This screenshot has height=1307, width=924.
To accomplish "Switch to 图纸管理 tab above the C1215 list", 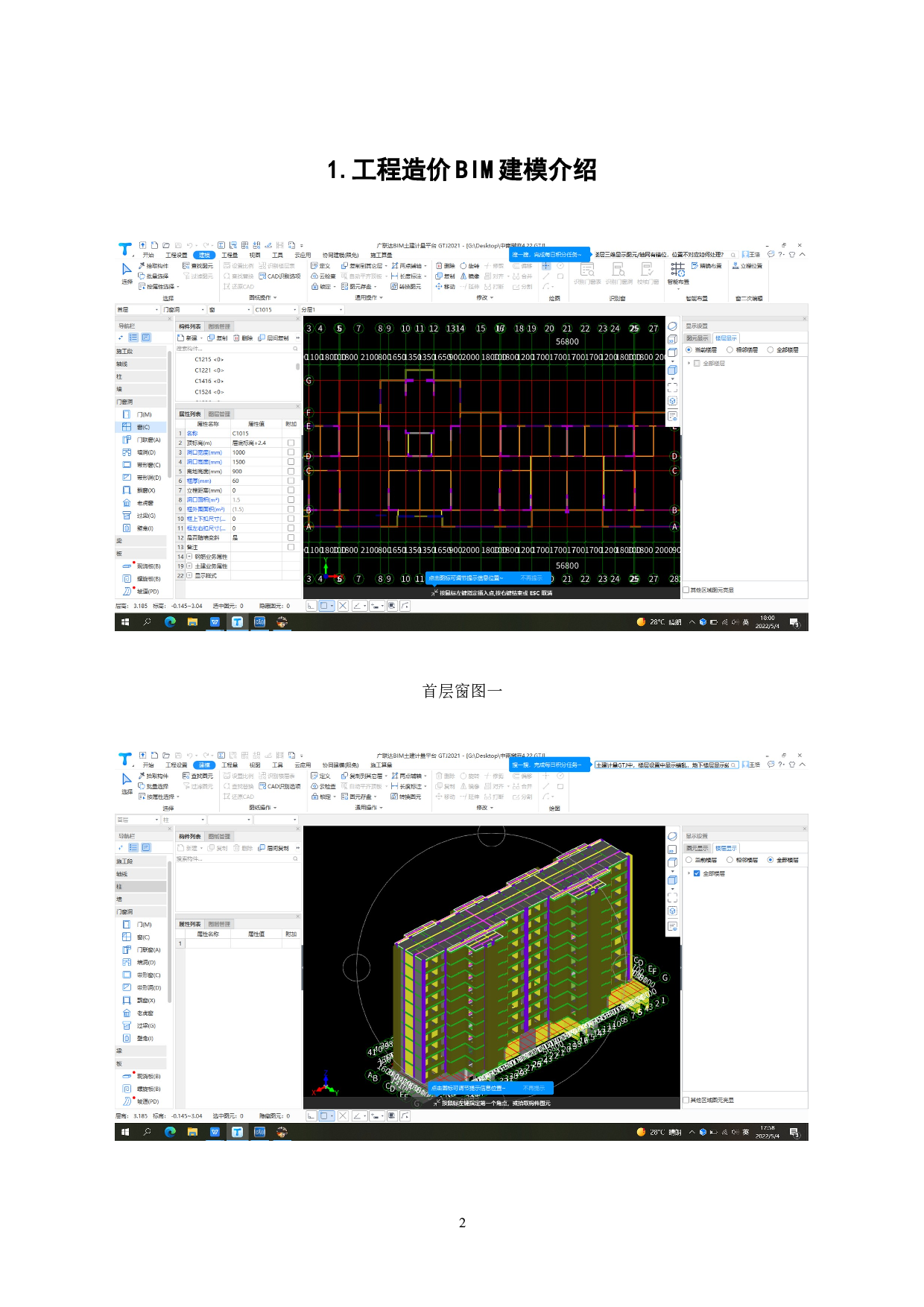I will (219, 326).
